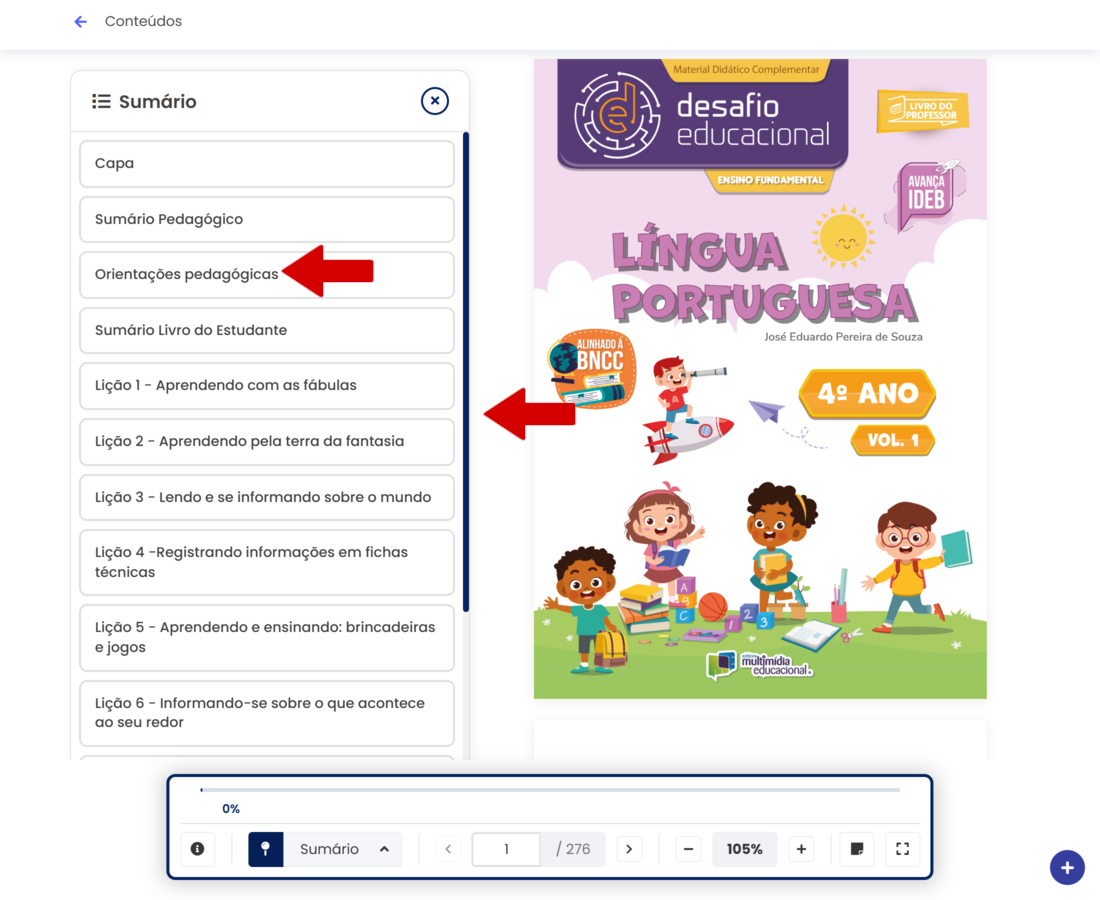
Task: Click the reading progress bar
Action: tap(550, 790)
